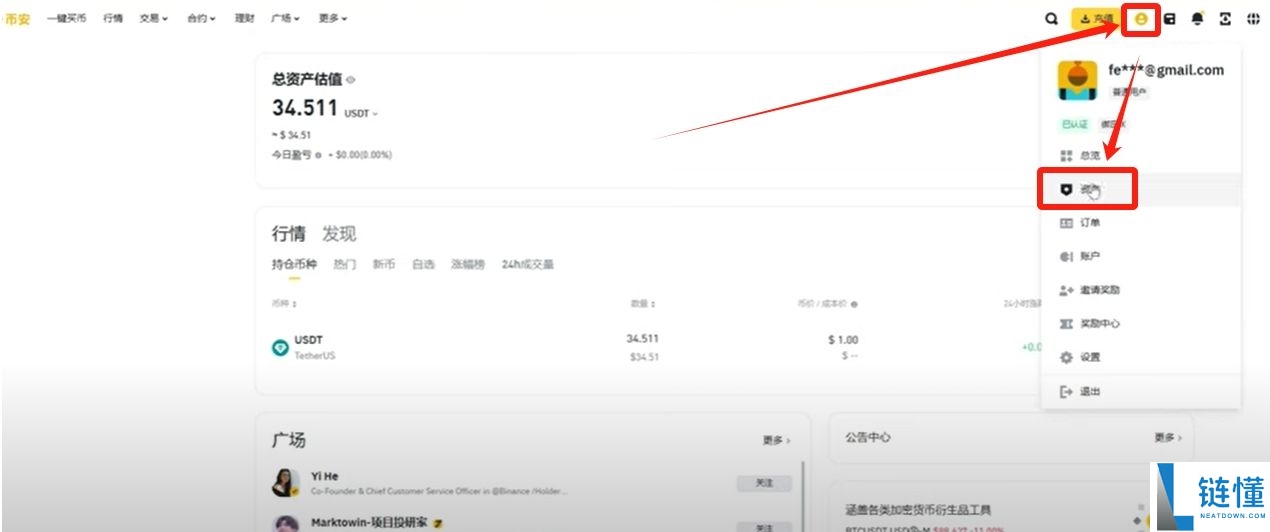Click the info icon beside 币价 / 成本价
1270x532 pixels.
854,304
